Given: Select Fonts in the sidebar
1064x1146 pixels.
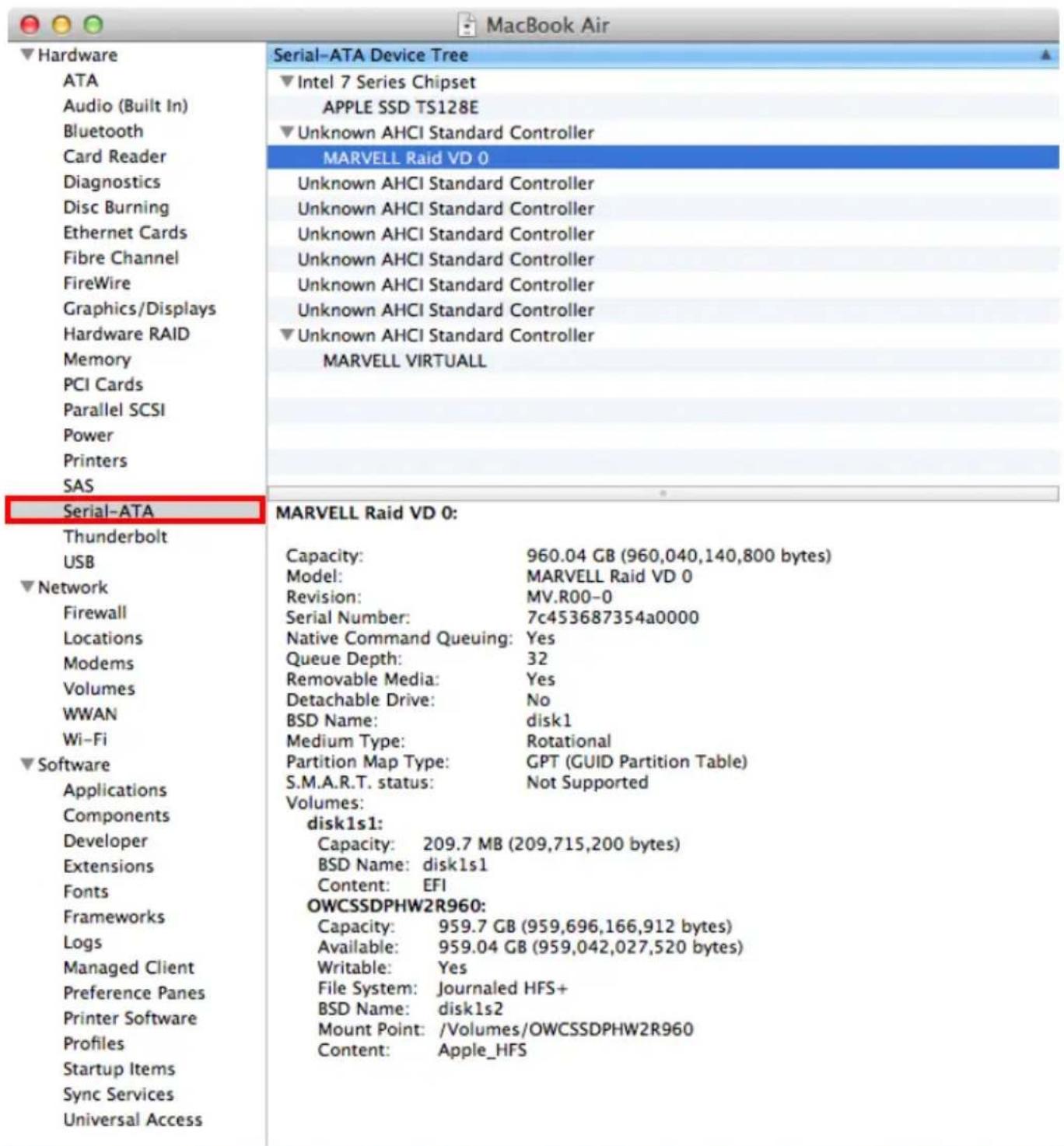Looking at the screenshot, I should [x=86, y=891].
